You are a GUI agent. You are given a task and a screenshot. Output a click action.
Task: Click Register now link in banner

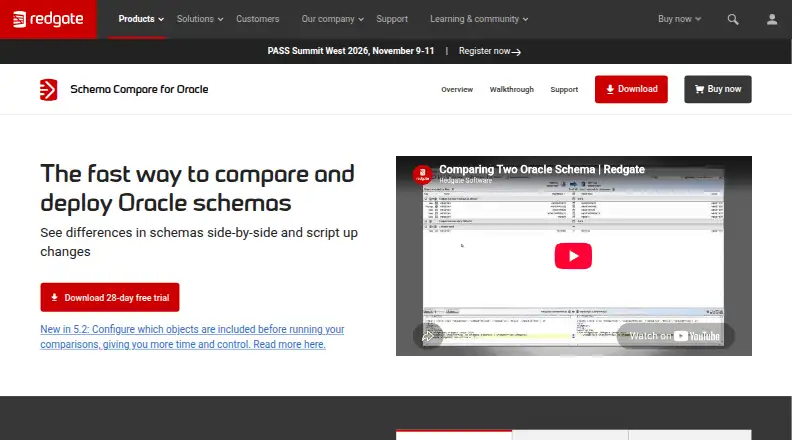(489, 51)
